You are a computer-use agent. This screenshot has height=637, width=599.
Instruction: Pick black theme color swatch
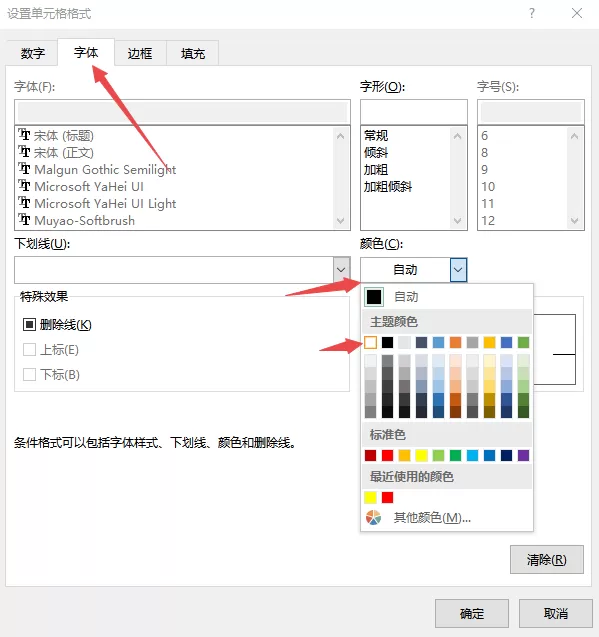coord(388,342)
